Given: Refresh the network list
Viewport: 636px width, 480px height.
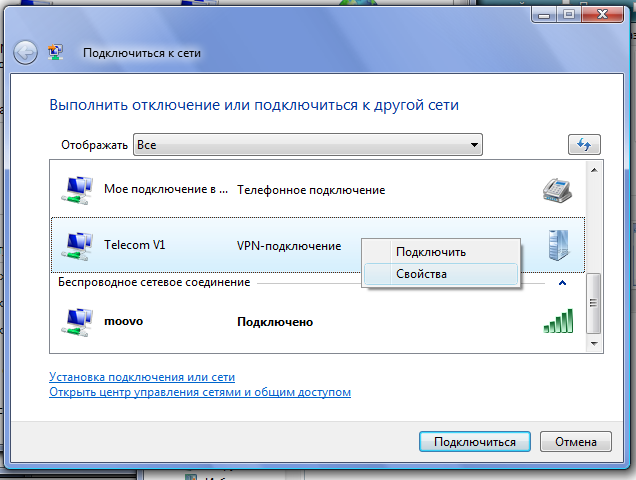Looking at the screenshot, I should (584, 144).
